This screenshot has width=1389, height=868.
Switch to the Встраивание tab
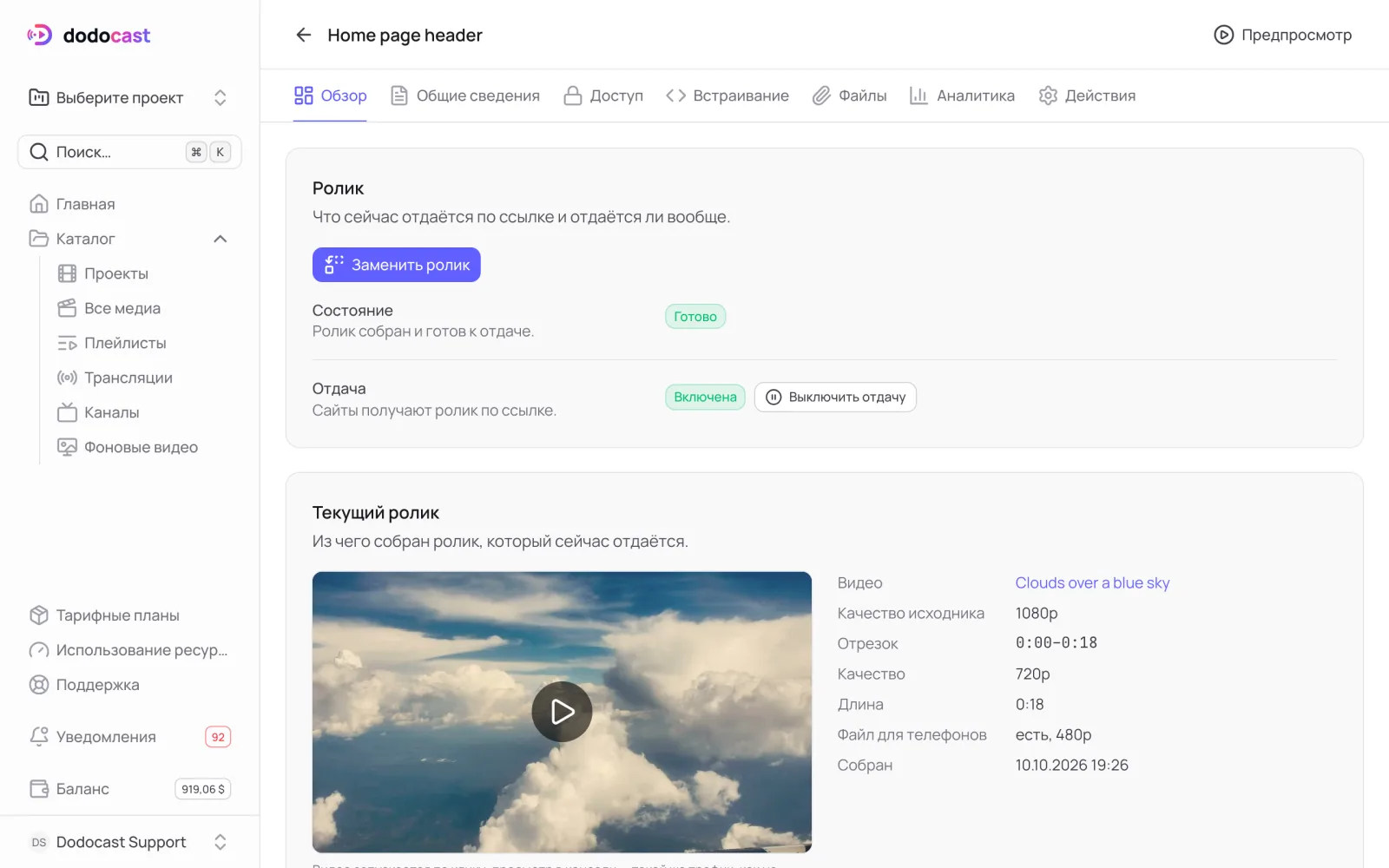(727, 95)
